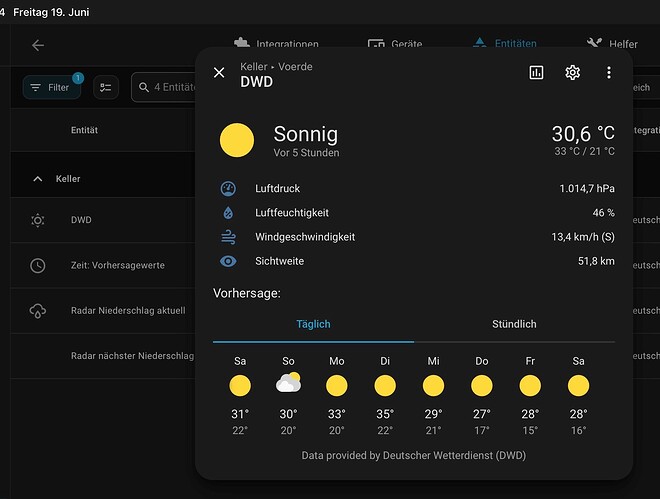Screen dimensions: 660x499
Task: Click the Sunday partly cloudy icon
Action: tap(288, 382)
